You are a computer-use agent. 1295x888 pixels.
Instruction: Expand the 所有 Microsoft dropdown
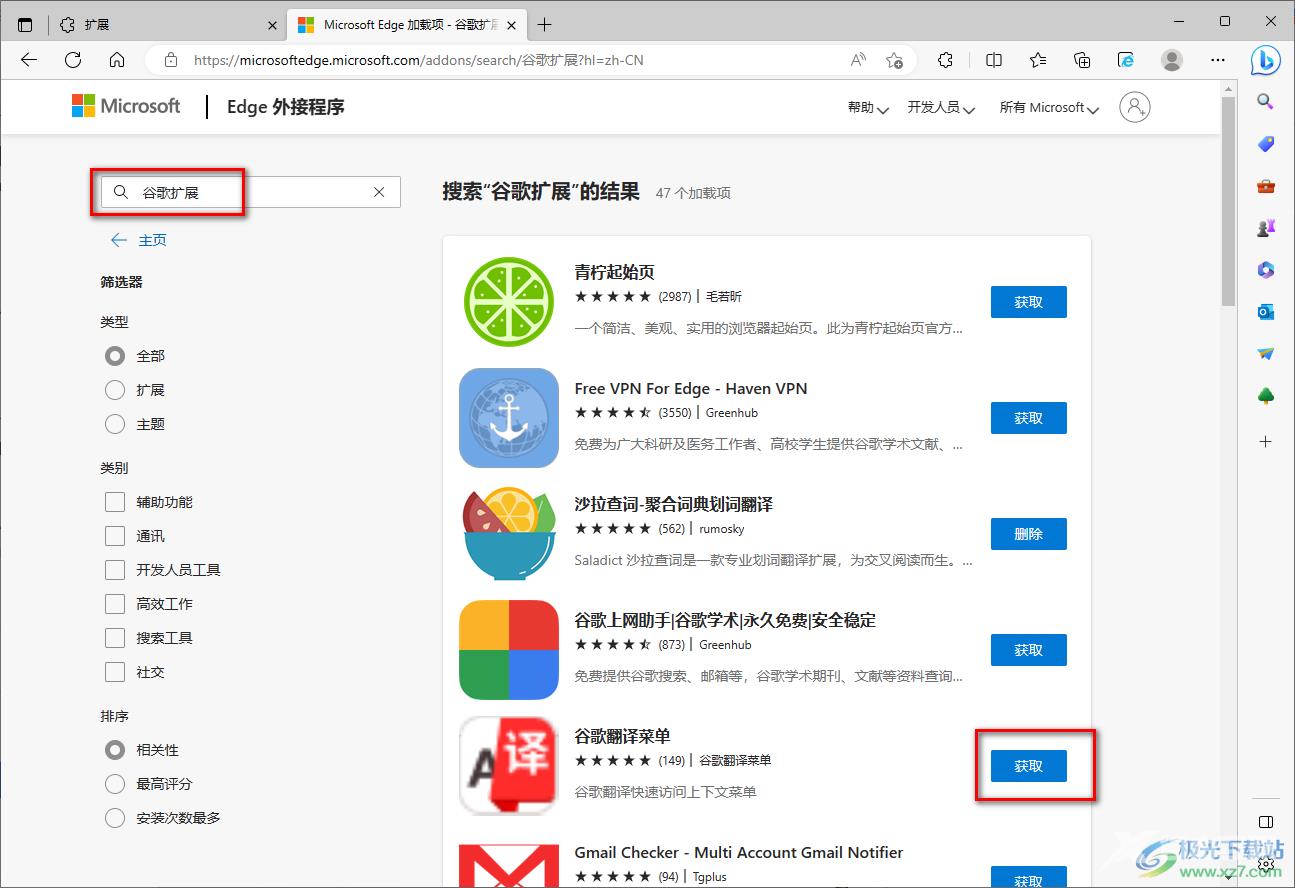pyautogui.click(x=1049, y=107)
